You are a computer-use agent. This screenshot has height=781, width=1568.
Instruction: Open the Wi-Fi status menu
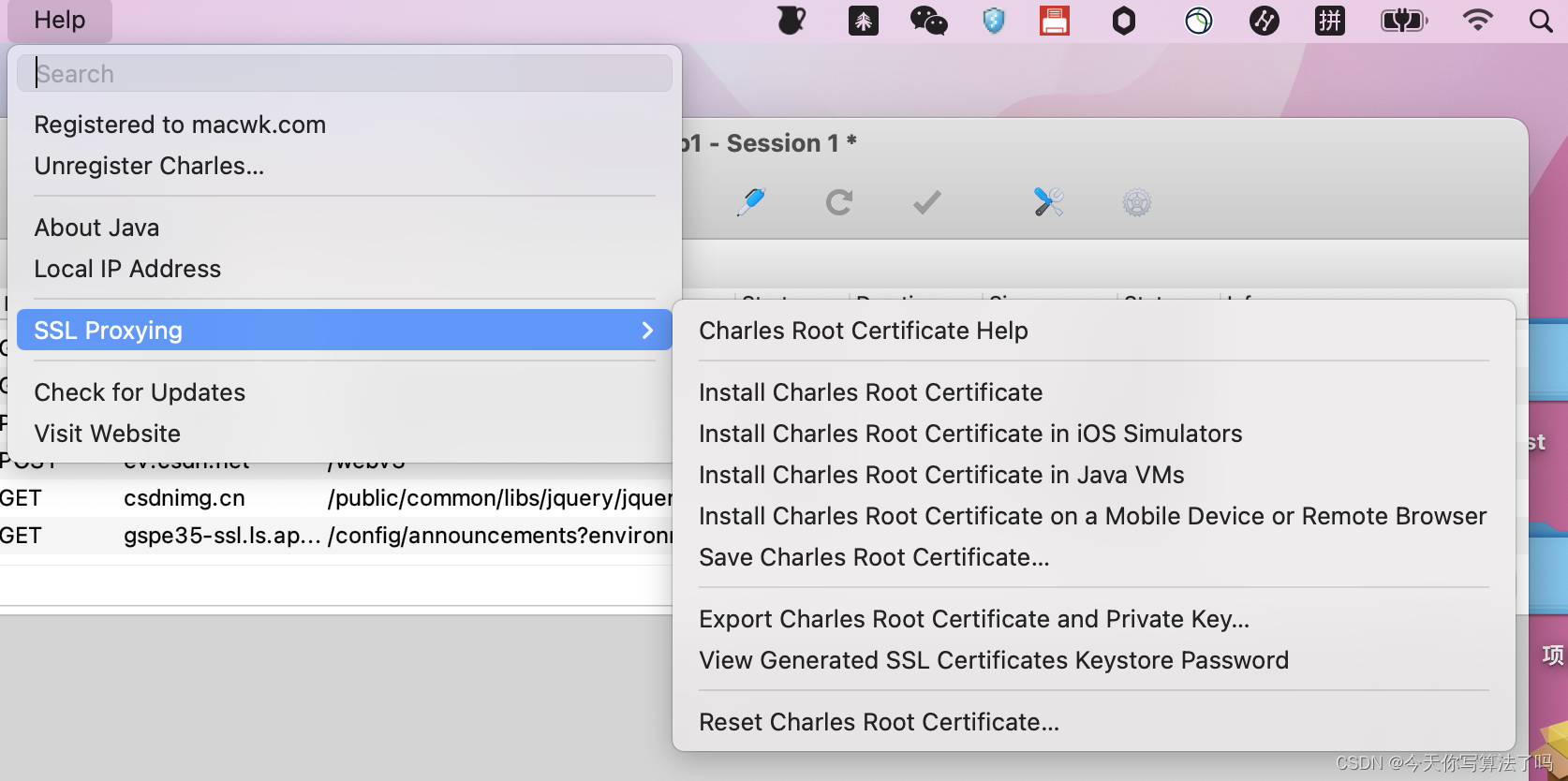[x=1478, y=21]
